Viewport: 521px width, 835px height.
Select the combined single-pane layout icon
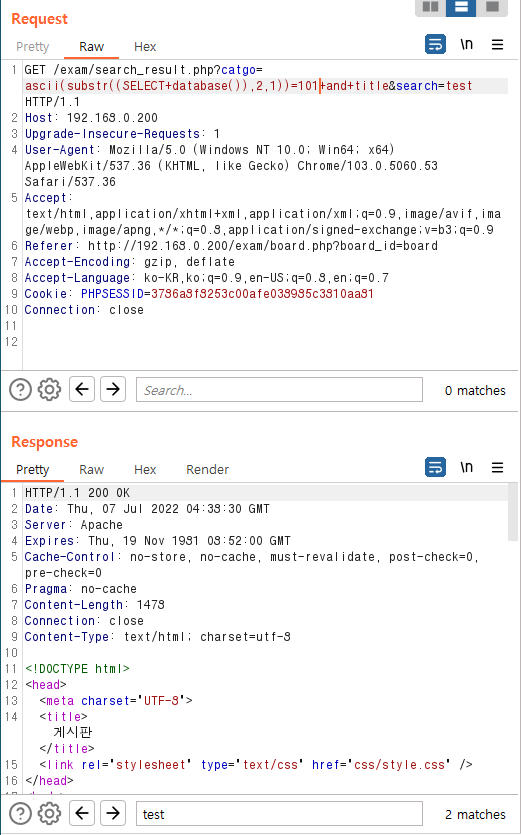492,7
